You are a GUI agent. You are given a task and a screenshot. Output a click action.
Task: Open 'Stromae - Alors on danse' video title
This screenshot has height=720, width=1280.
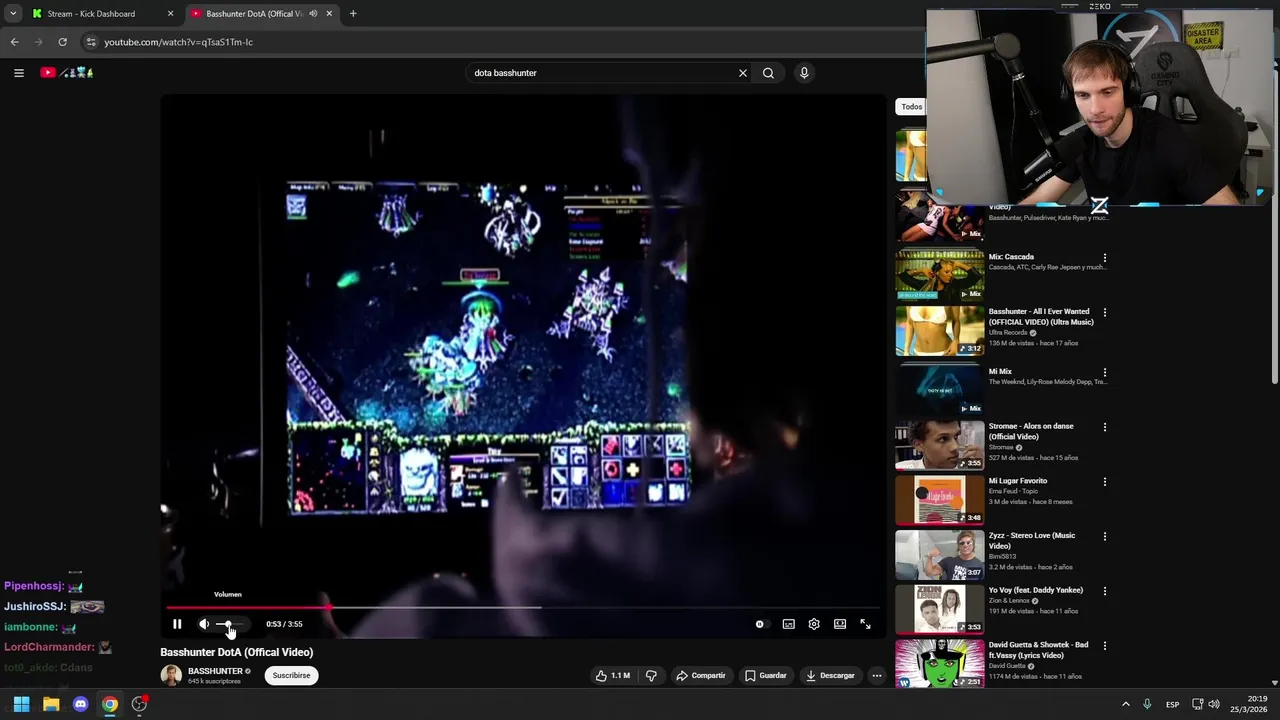[x=1031, y=431]
